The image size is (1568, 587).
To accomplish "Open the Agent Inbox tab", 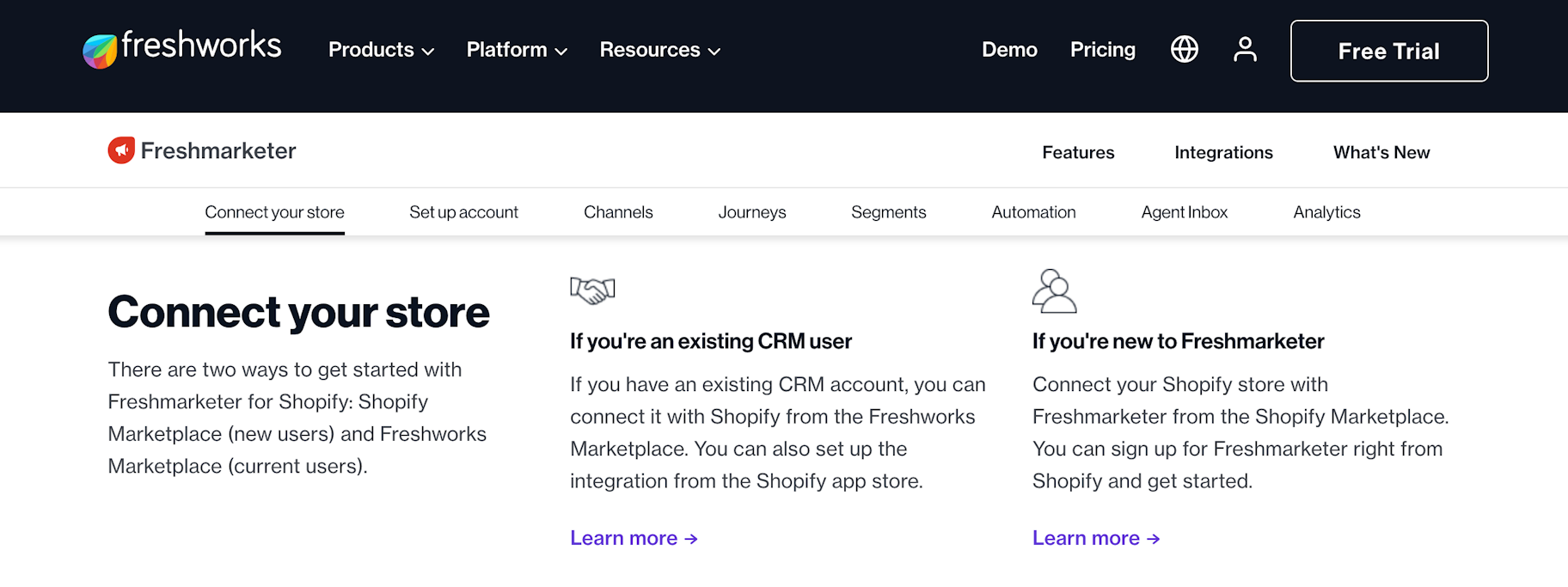I will click(1184, 212).
